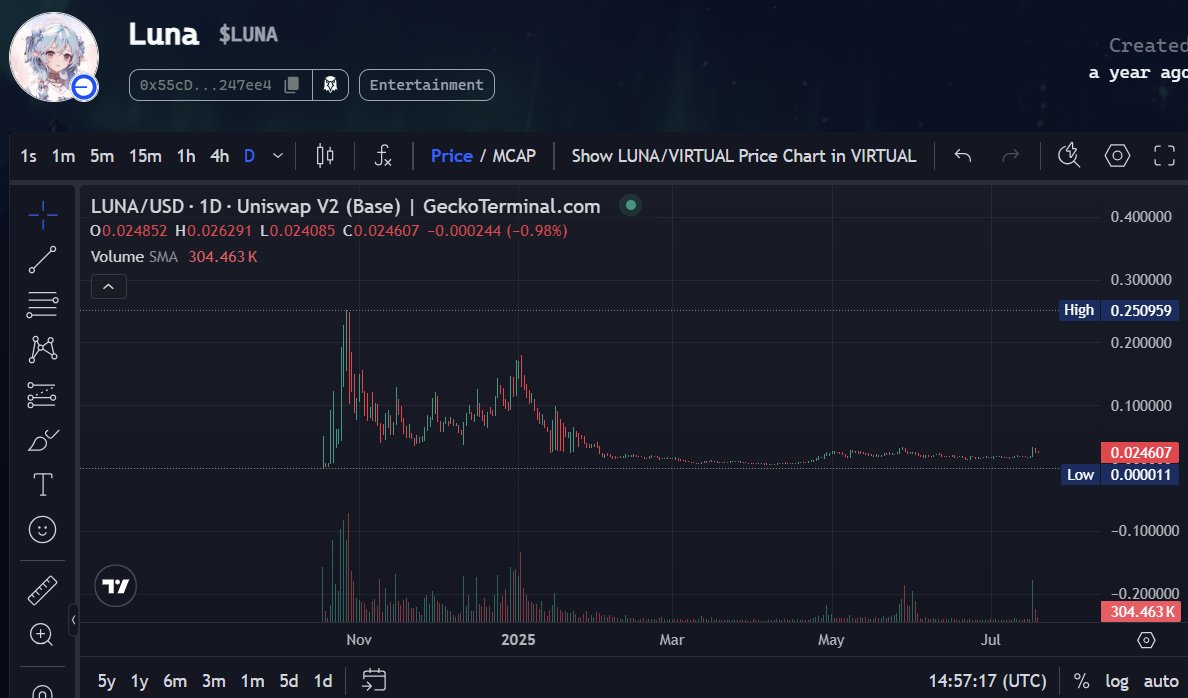The image size is (1188, 698).
Task: Select the 1s interval
Action: click(28, 156)
